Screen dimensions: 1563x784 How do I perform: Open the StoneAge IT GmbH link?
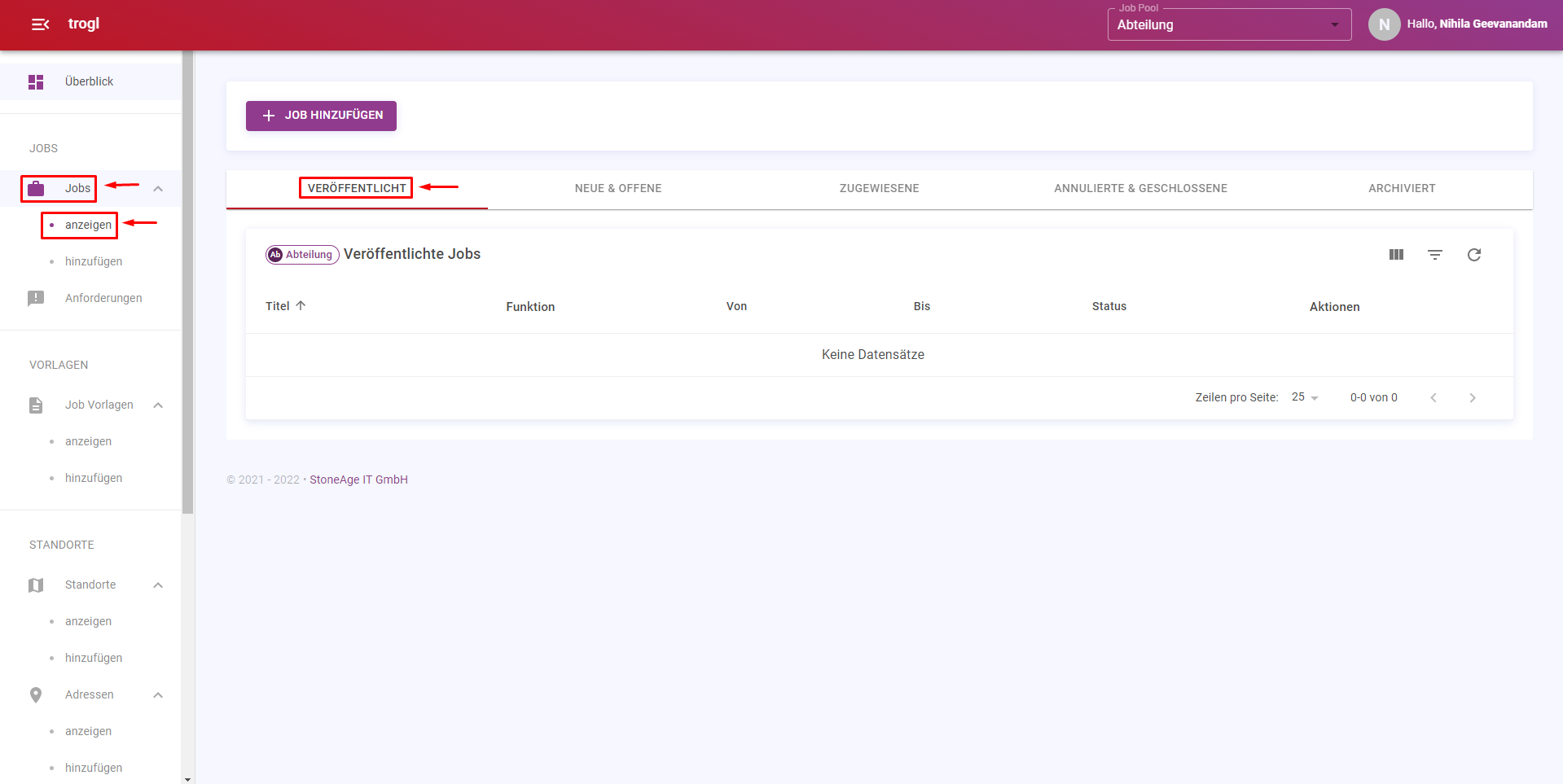358,480
